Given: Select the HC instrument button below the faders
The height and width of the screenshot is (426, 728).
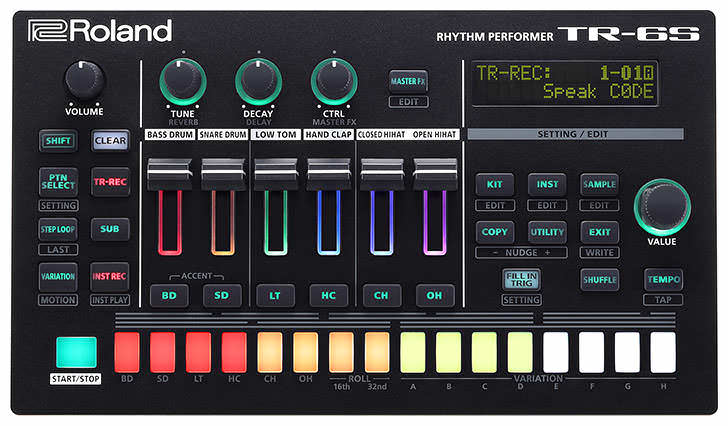Looking at the screenshot, I should [328, 296].
